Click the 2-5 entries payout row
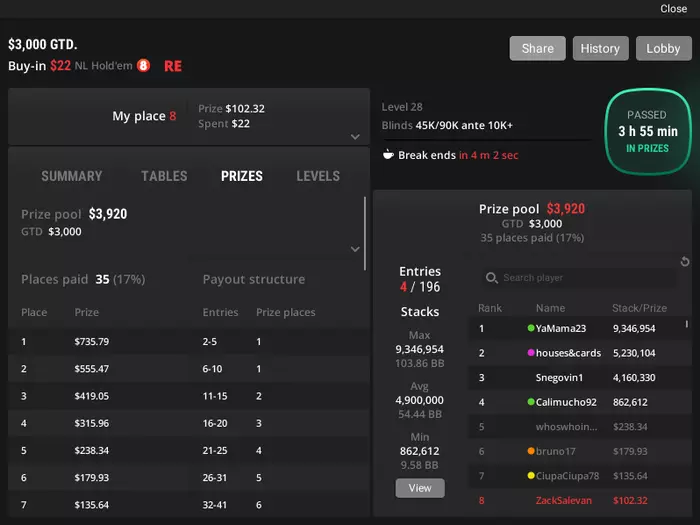 tap(210, 342)
